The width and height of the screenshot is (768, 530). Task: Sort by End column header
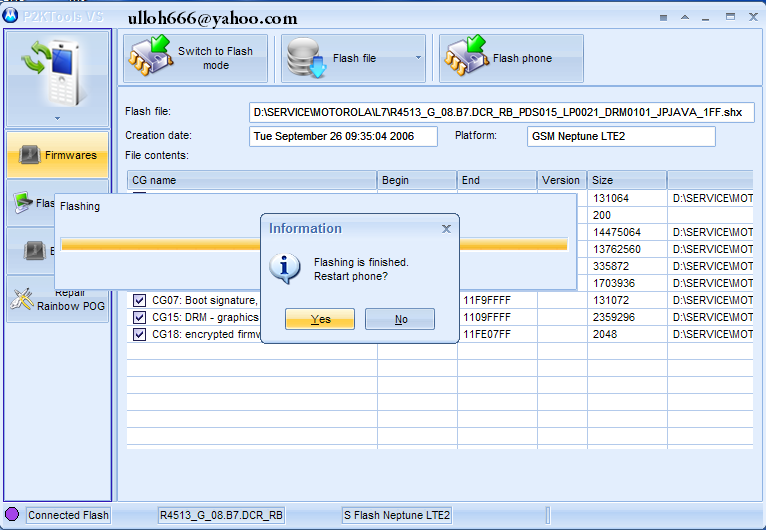[497, 180]
